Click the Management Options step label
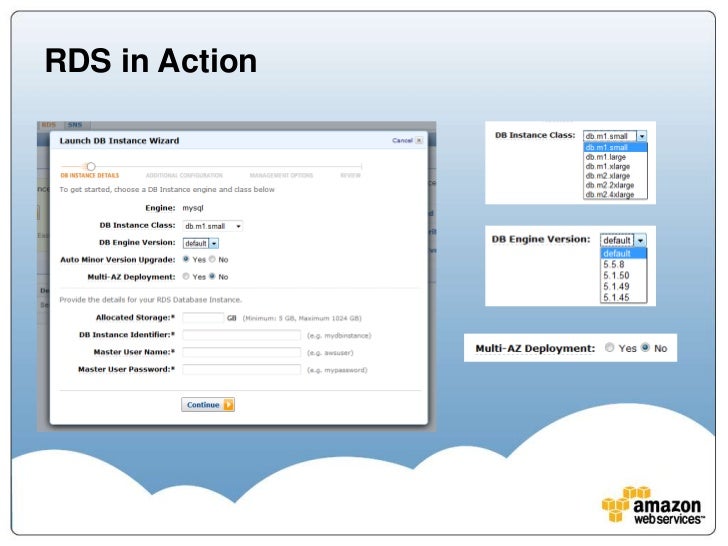728x546 pixels. tap(281, 176)
